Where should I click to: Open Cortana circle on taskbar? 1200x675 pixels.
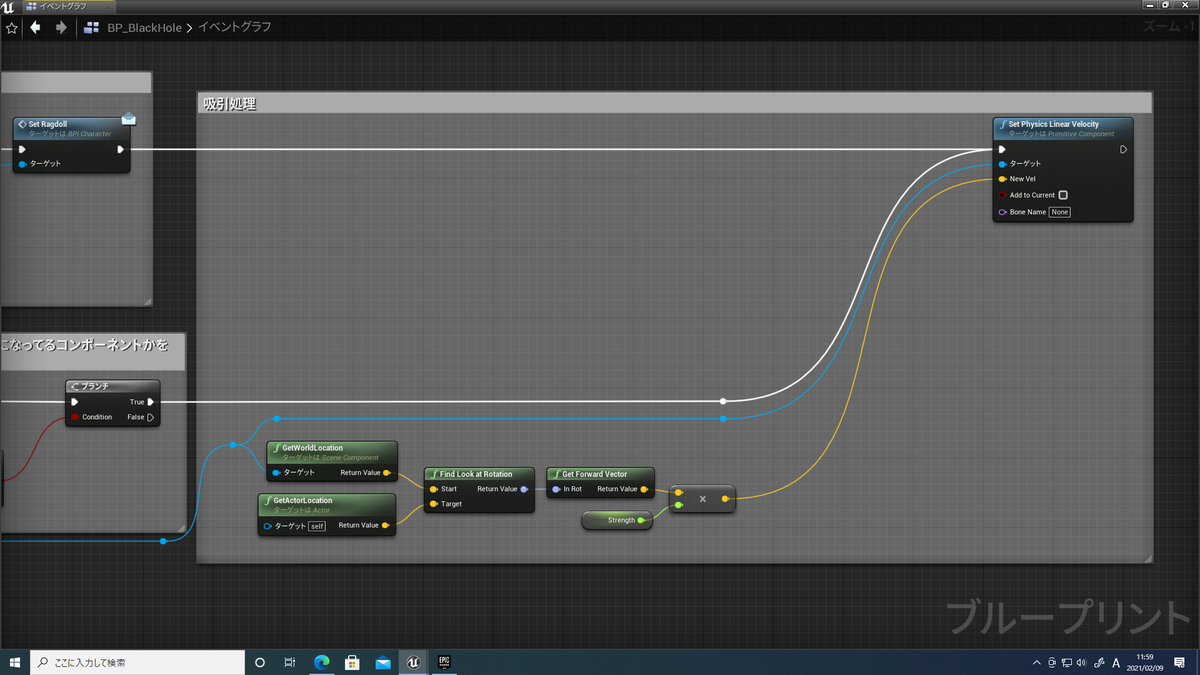pyautogui.click(x=260, y=662)
